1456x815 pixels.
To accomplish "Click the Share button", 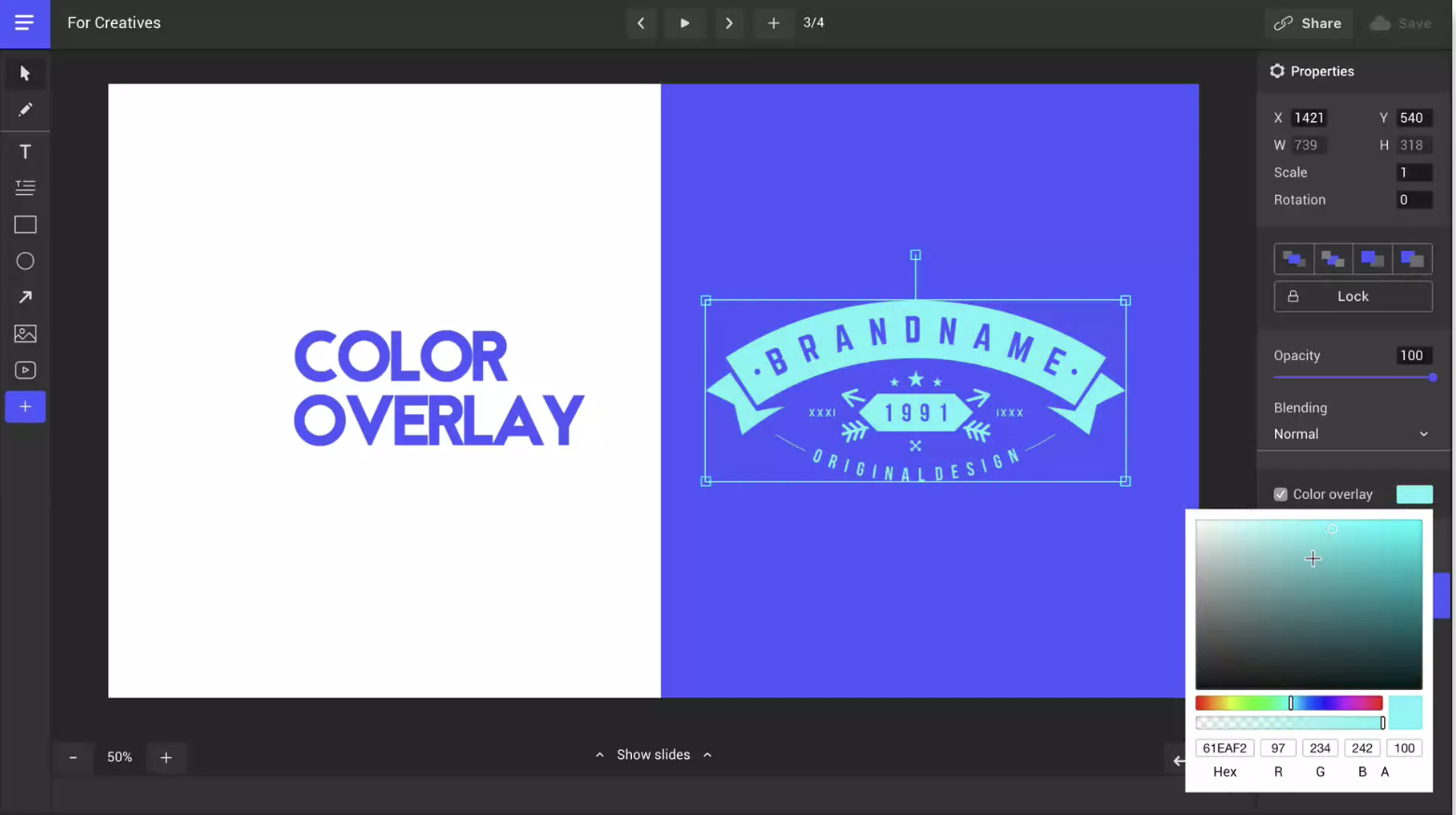I will click(1308, 23).
